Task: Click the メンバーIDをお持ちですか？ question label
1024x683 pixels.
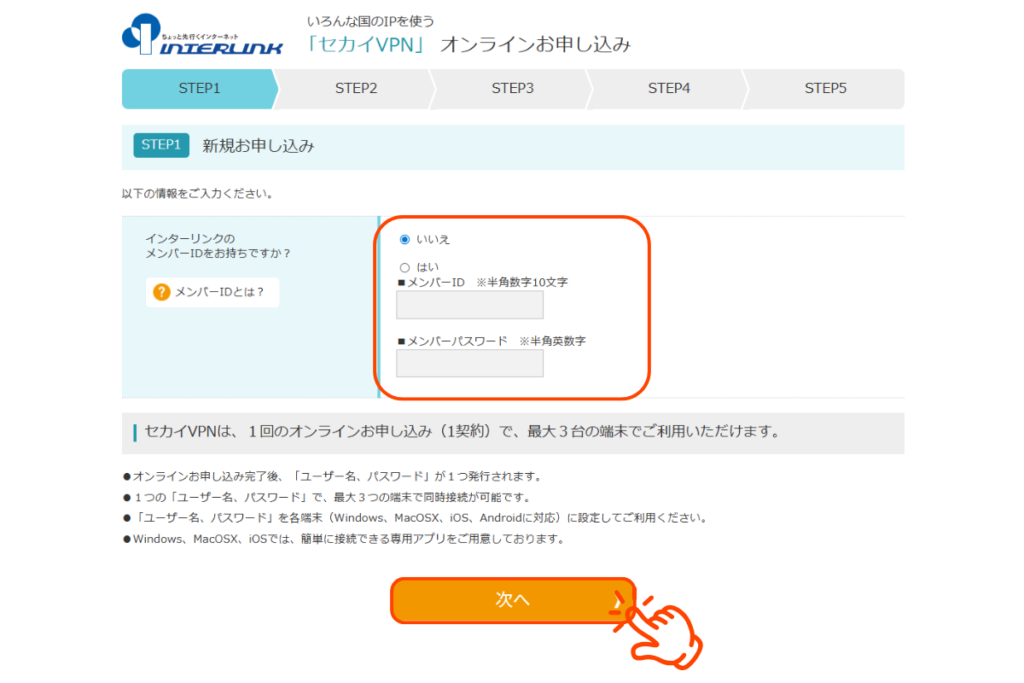Action: [x=217, y=245]
